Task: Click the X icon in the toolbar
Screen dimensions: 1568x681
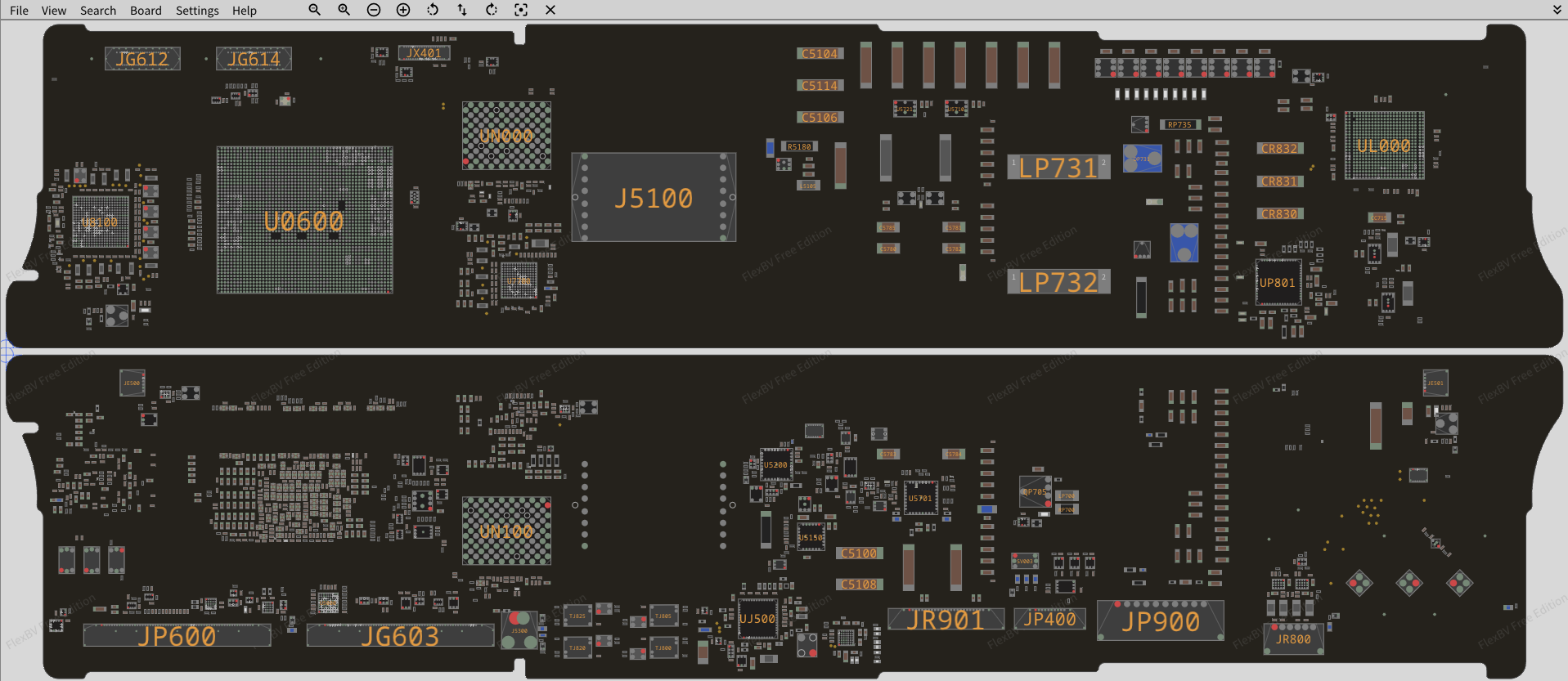Action: pyautogui.click(x=550, y=10)
